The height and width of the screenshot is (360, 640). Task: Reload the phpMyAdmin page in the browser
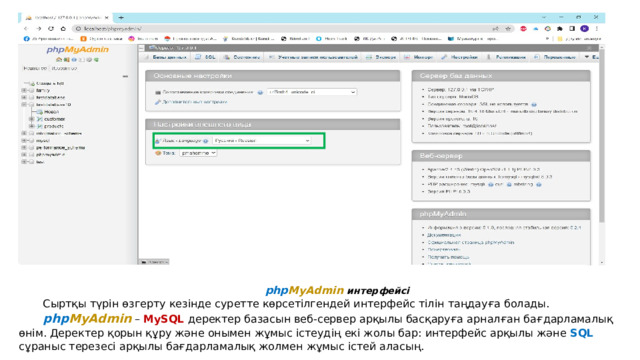(51, 29)
